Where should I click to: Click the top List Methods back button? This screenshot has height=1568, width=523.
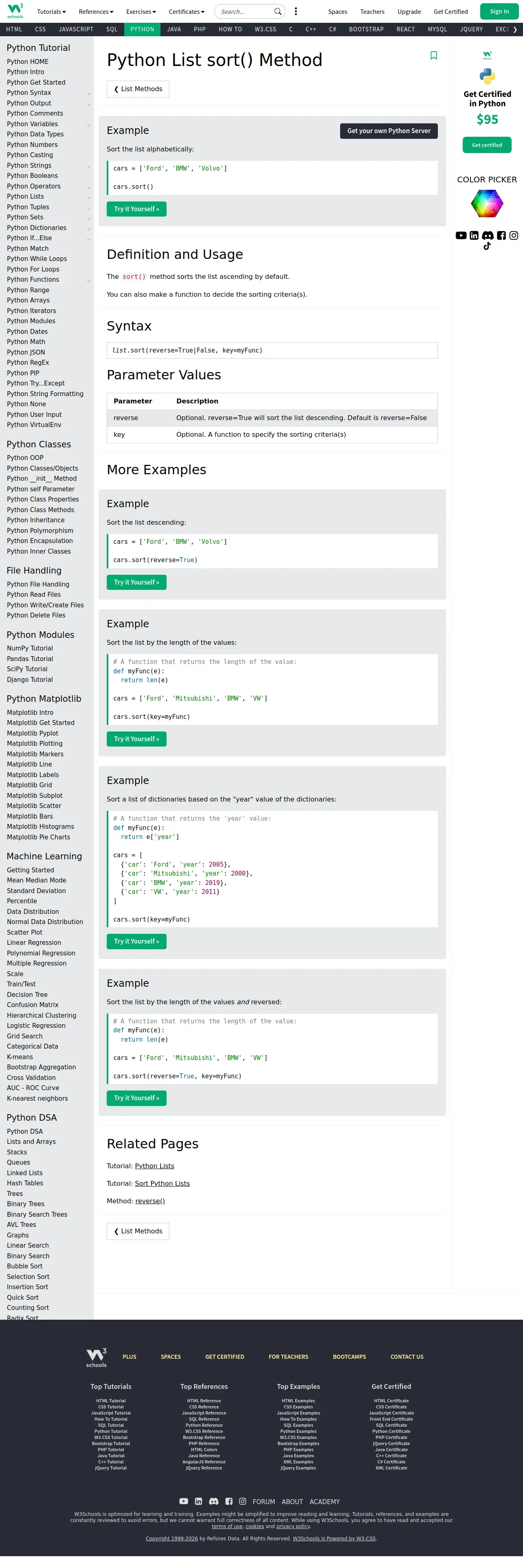tap(138, 89)
